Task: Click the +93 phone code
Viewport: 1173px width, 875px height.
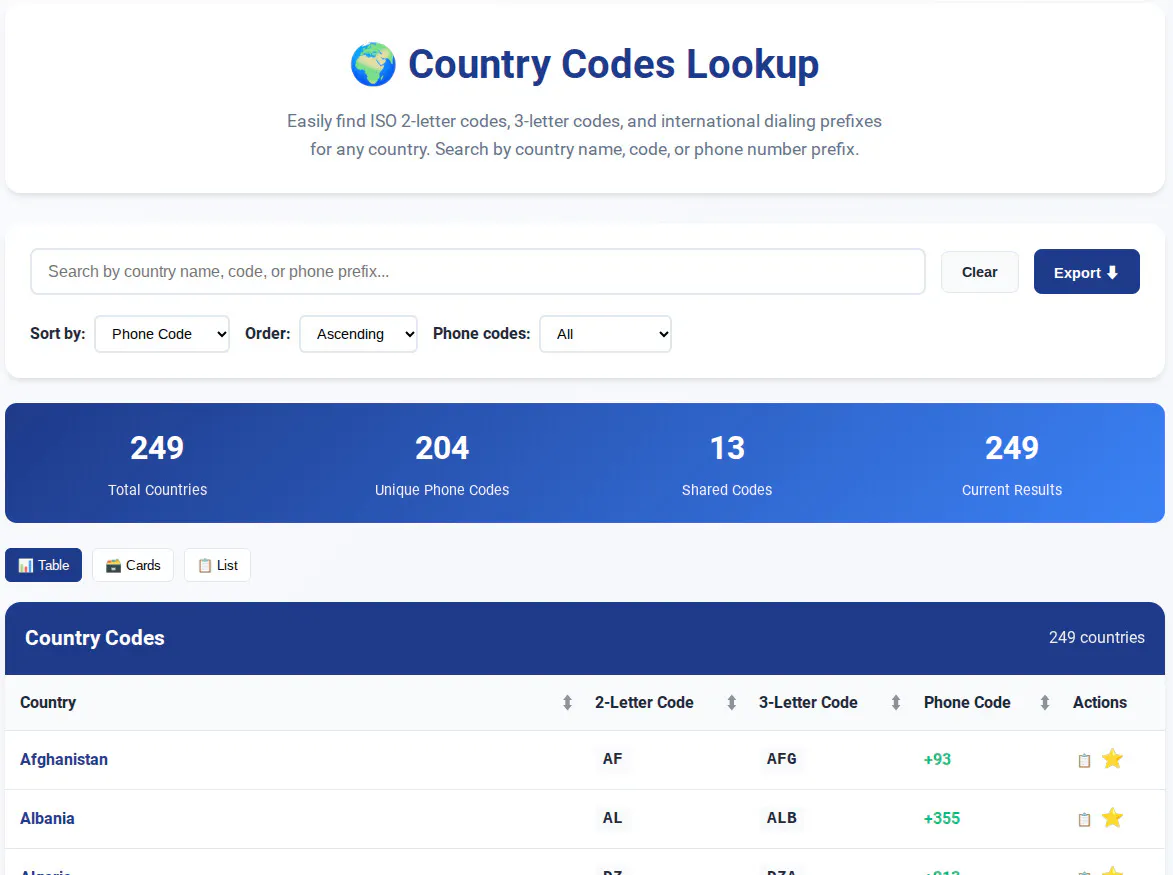Action: [x=937, y=759]
